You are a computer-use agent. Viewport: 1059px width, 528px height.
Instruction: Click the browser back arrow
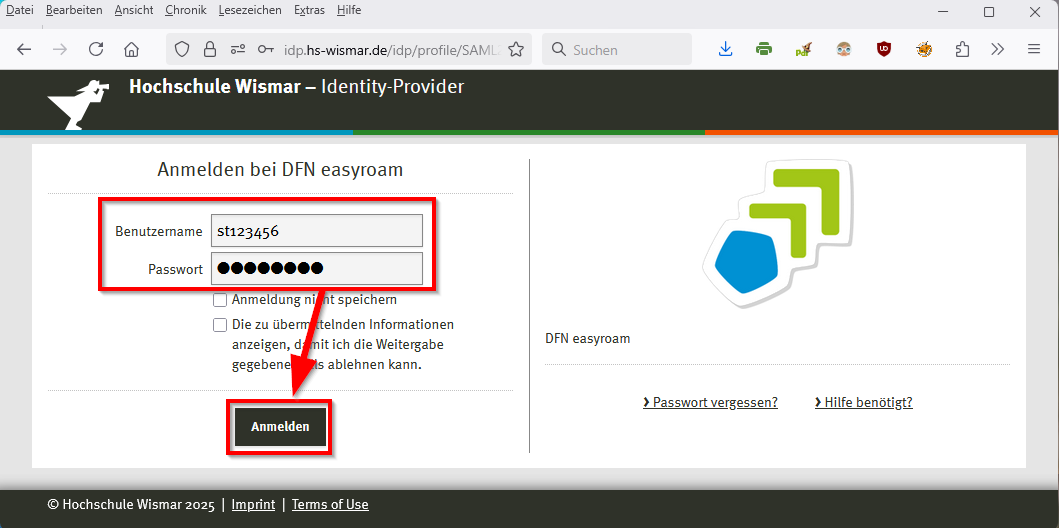pyautogui.click(x=24, y=49)
